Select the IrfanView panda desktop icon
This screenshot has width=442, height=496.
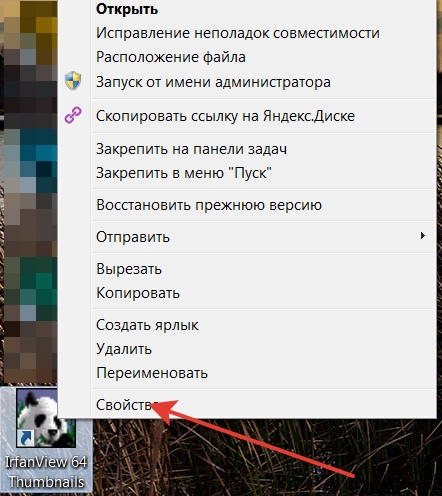click(45, 419)
